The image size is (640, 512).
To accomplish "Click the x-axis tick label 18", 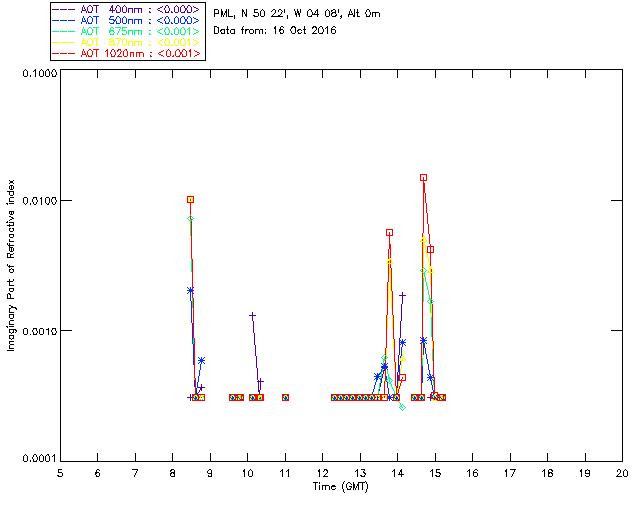I will 547,473.
